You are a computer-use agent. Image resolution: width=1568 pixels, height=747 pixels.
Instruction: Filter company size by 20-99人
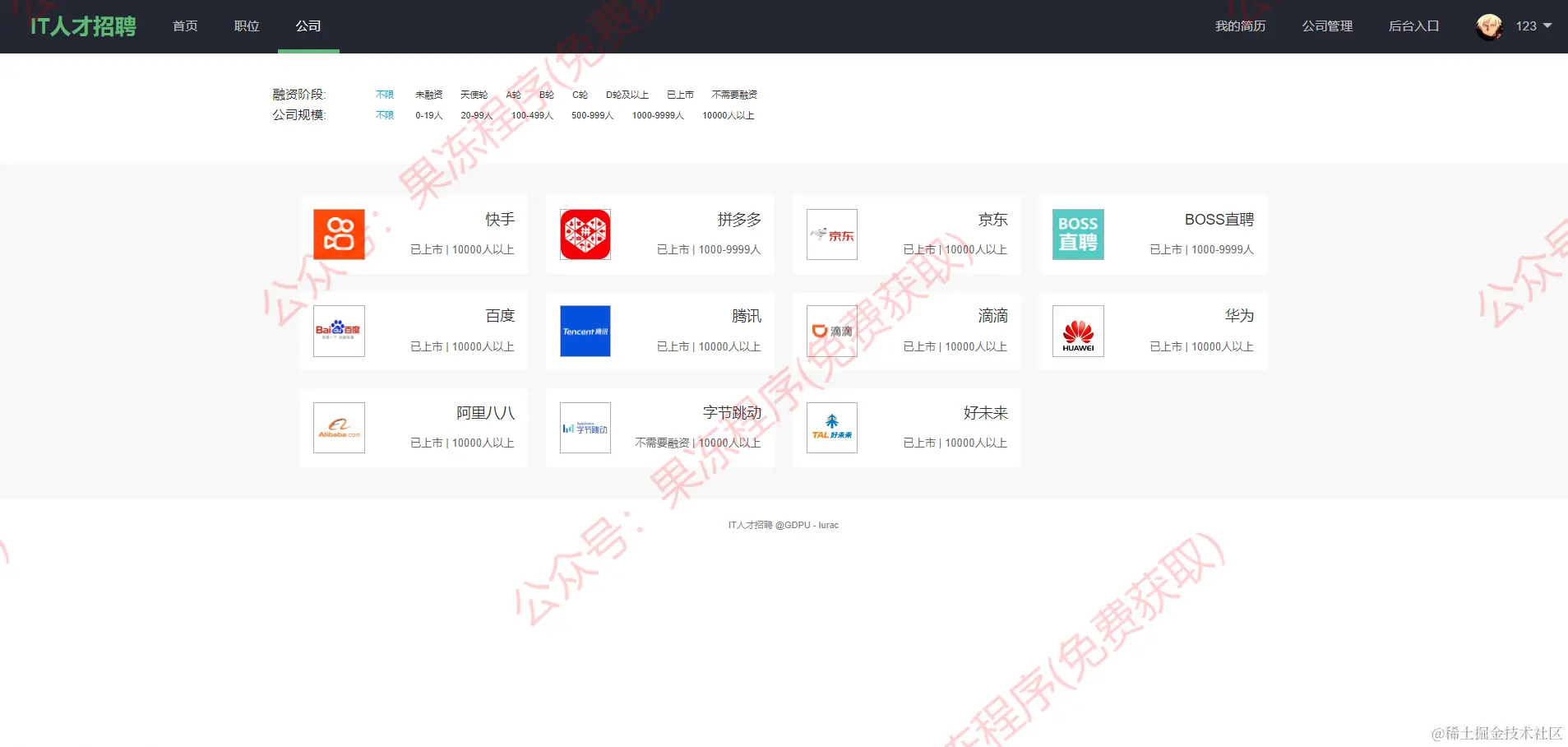pyautogui.click(x=477, y=115)
